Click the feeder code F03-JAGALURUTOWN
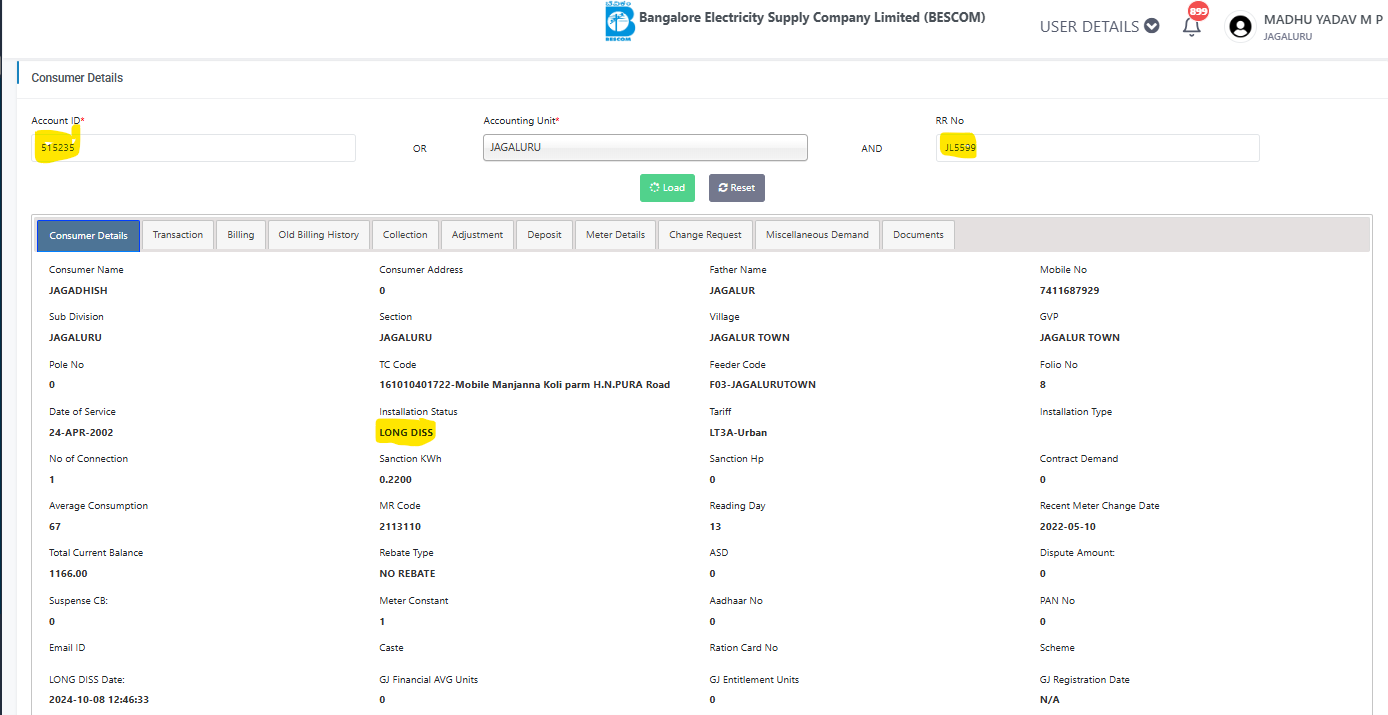 (x=763, y=385)
